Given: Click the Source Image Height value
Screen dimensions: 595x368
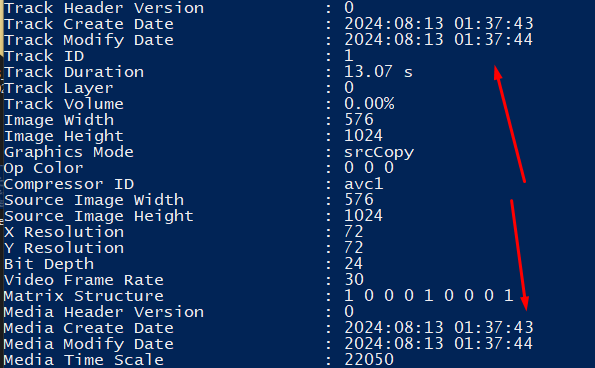Looking at the screenshot, I should (x=364, y=216).
